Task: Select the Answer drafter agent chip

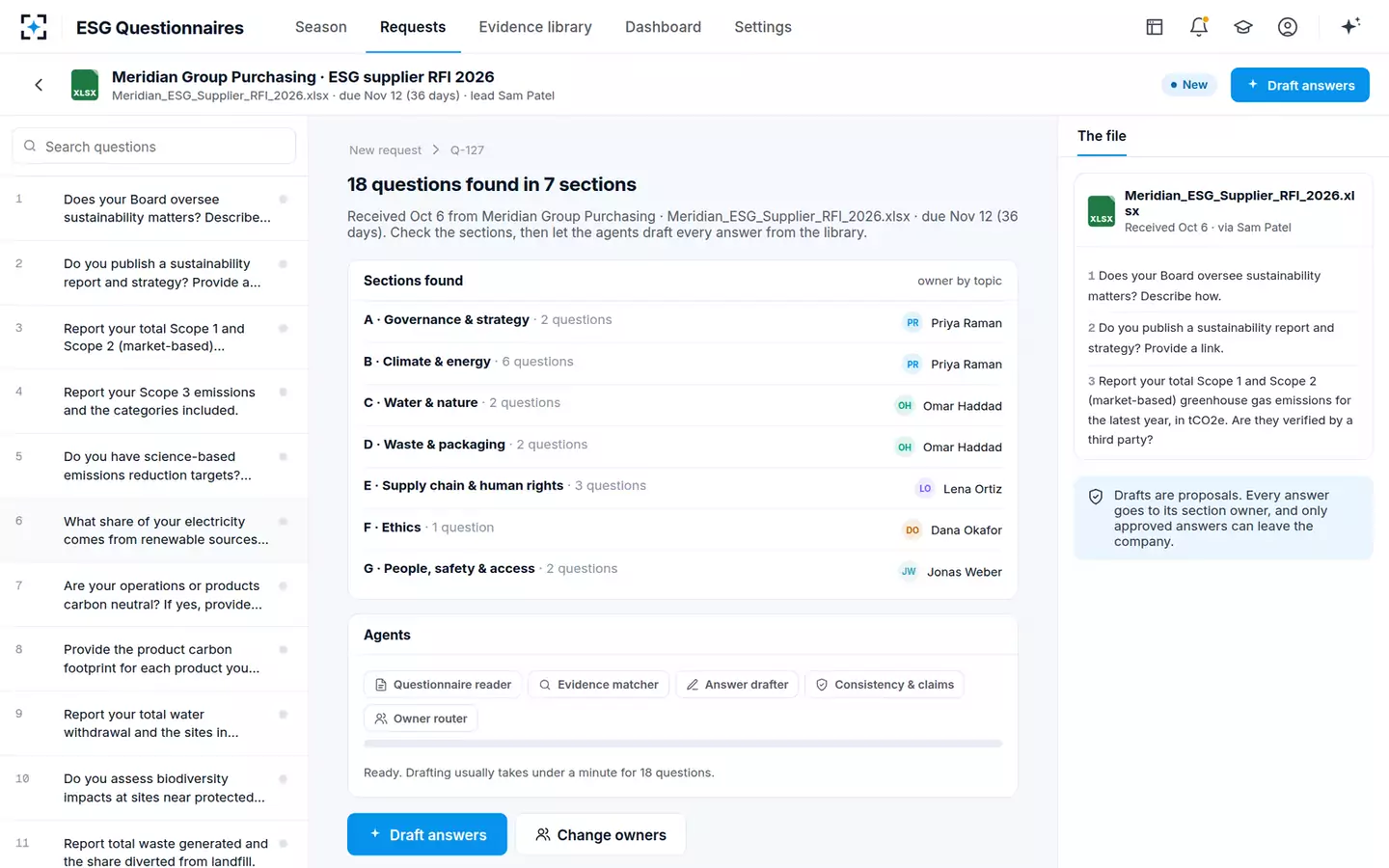Action: 737,685
